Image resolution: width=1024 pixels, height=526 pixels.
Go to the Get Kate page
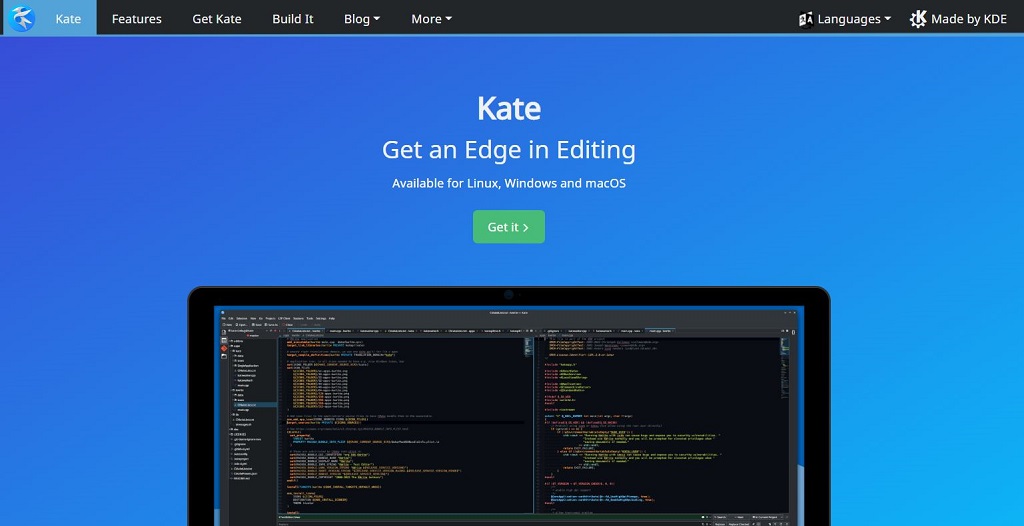[x=217, y=19]
